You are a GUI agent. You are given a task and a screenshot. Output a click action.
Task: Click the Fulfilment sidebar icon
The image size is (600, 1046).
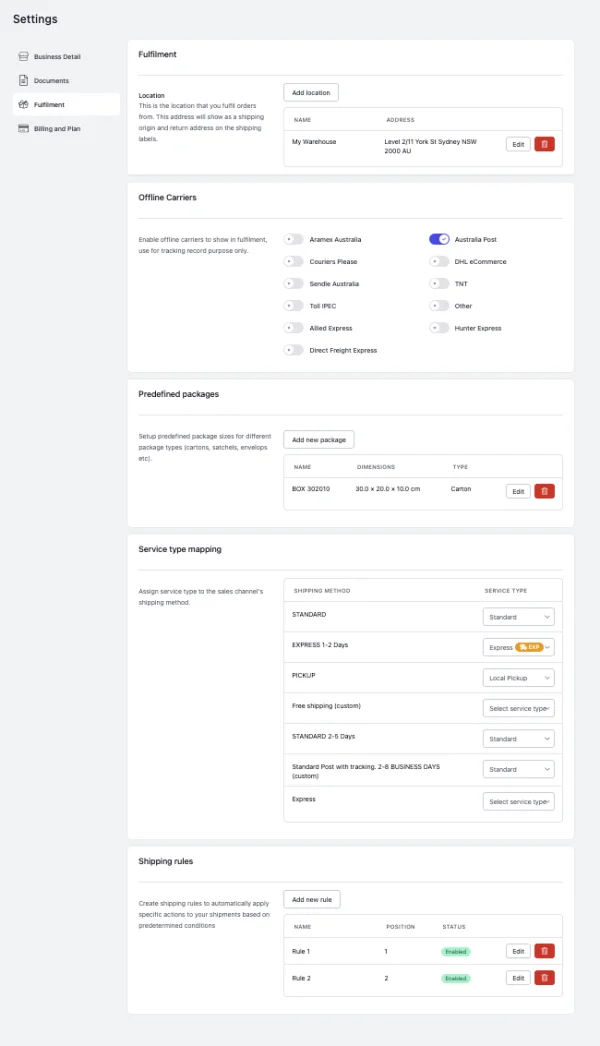(x=23, y=105)
